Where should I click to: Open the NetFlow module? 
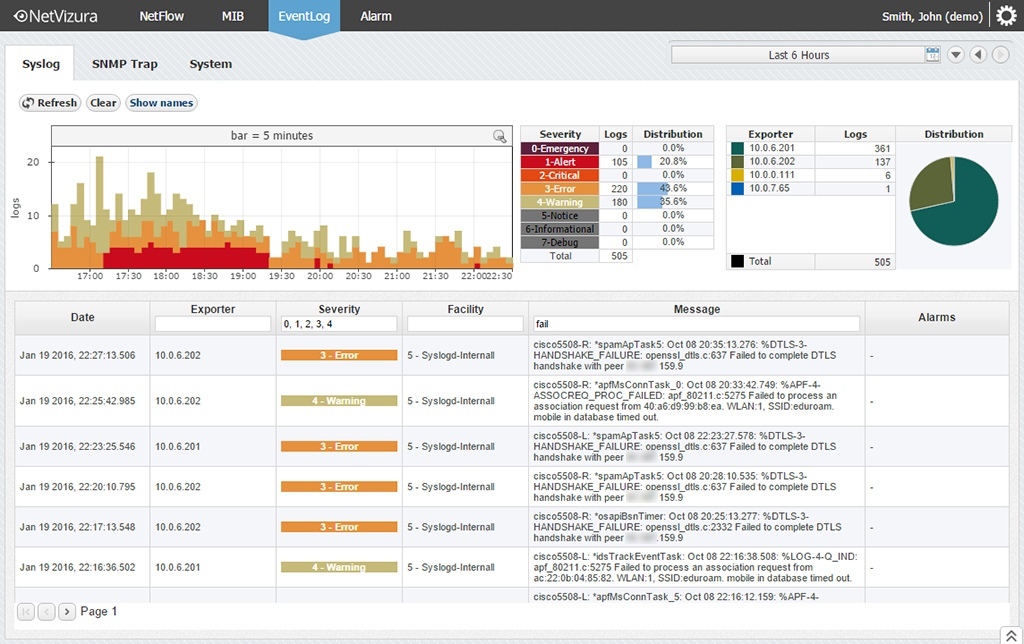click(161, 16)
